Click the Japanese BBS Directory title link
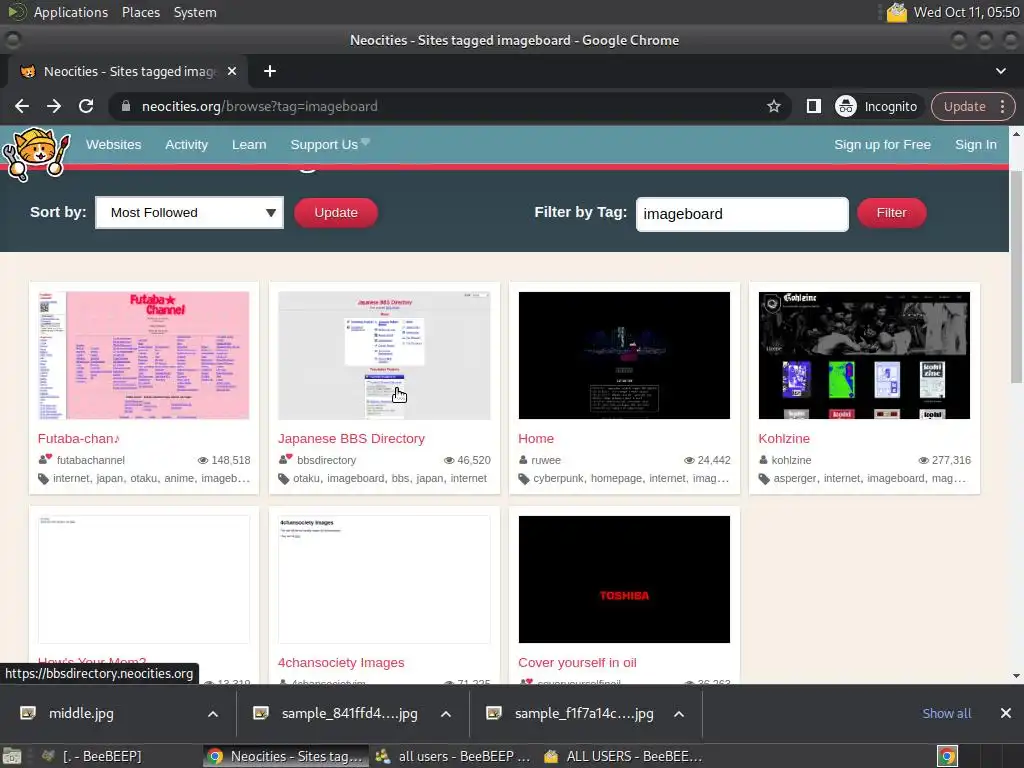Viewport: 1024px width, 768px height. (x=351, y=439)
